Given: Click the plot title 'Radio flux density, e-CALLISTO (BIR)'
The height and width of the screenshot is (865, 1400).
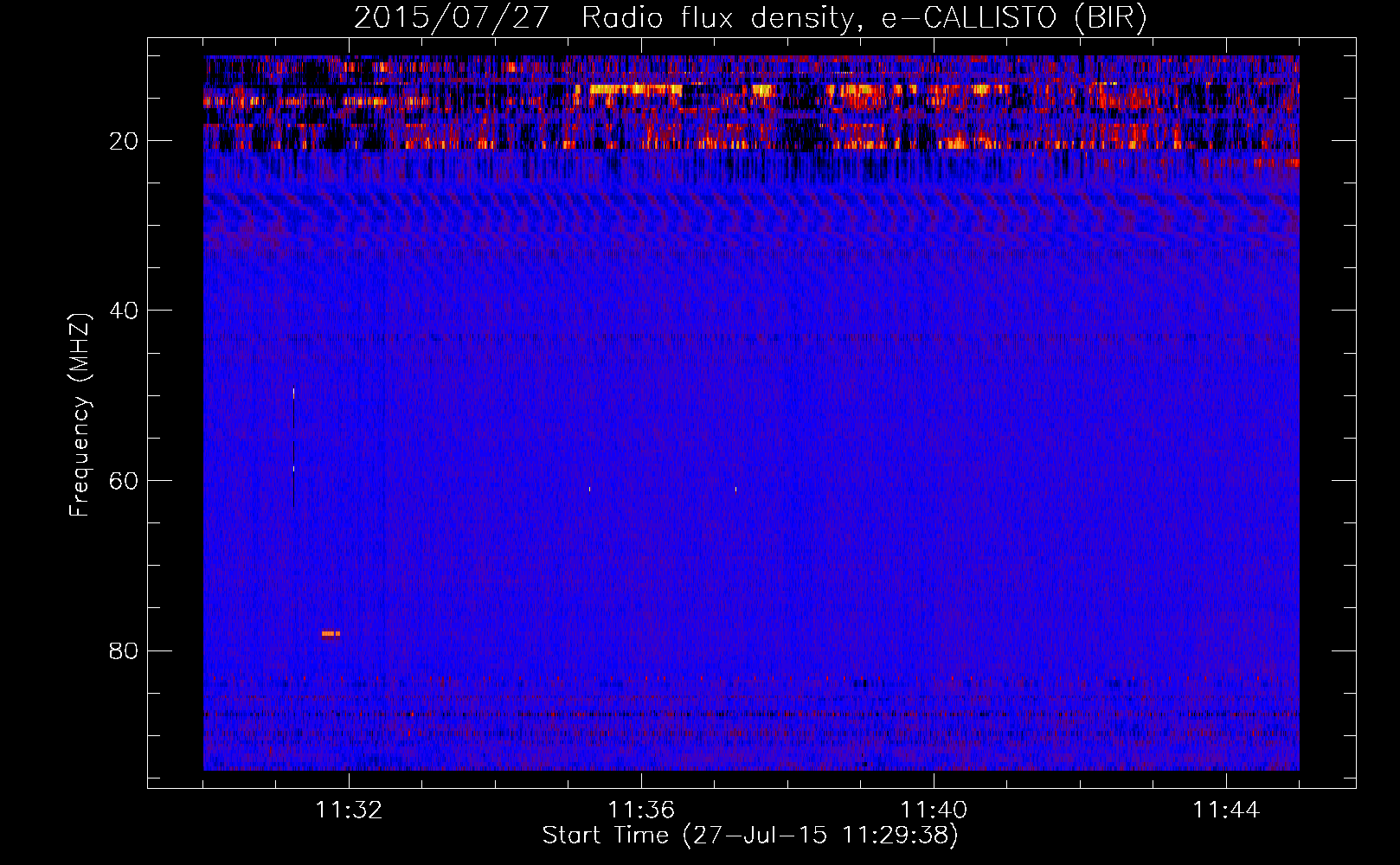Looking at the screenshot, I should (864, 18).
